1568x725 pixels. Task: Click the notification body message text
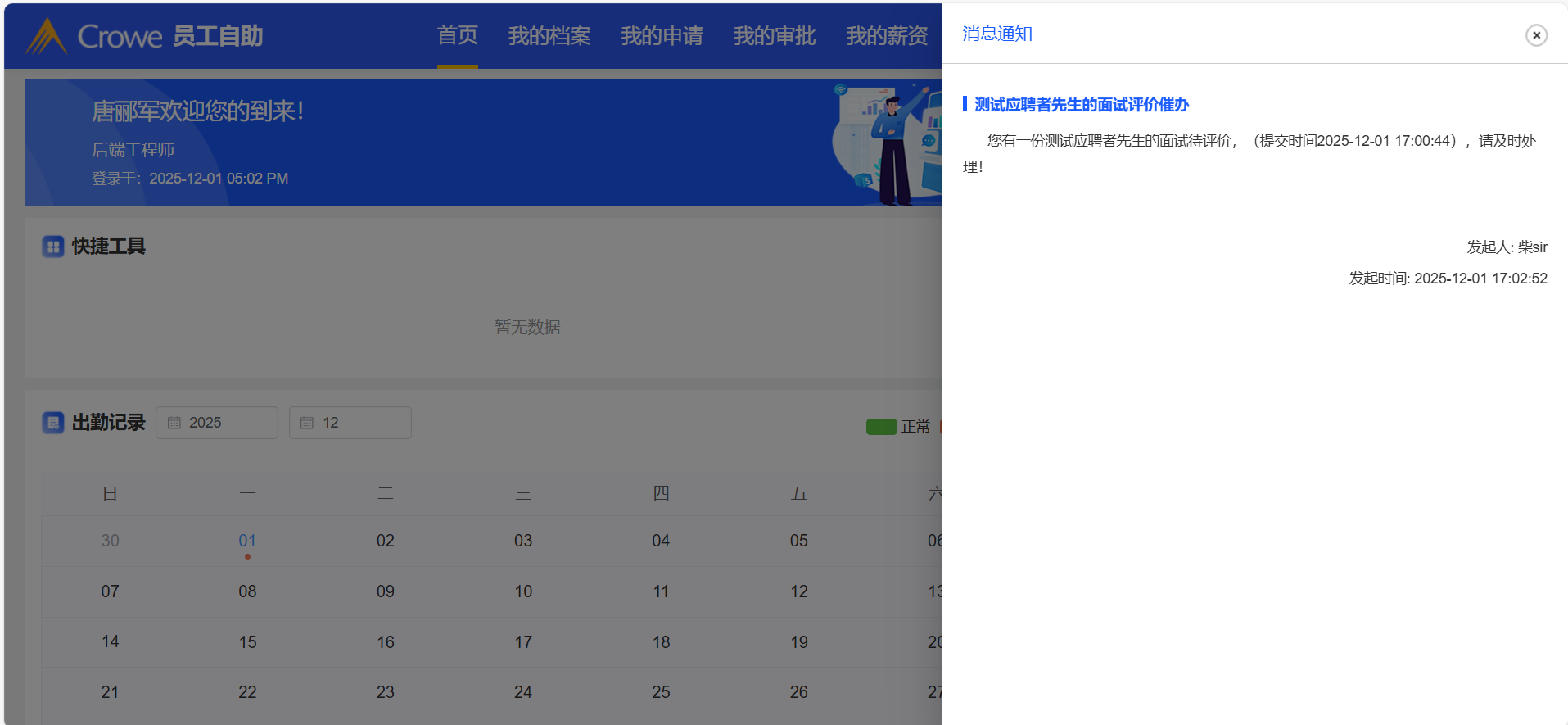[x=1249, y=153]
